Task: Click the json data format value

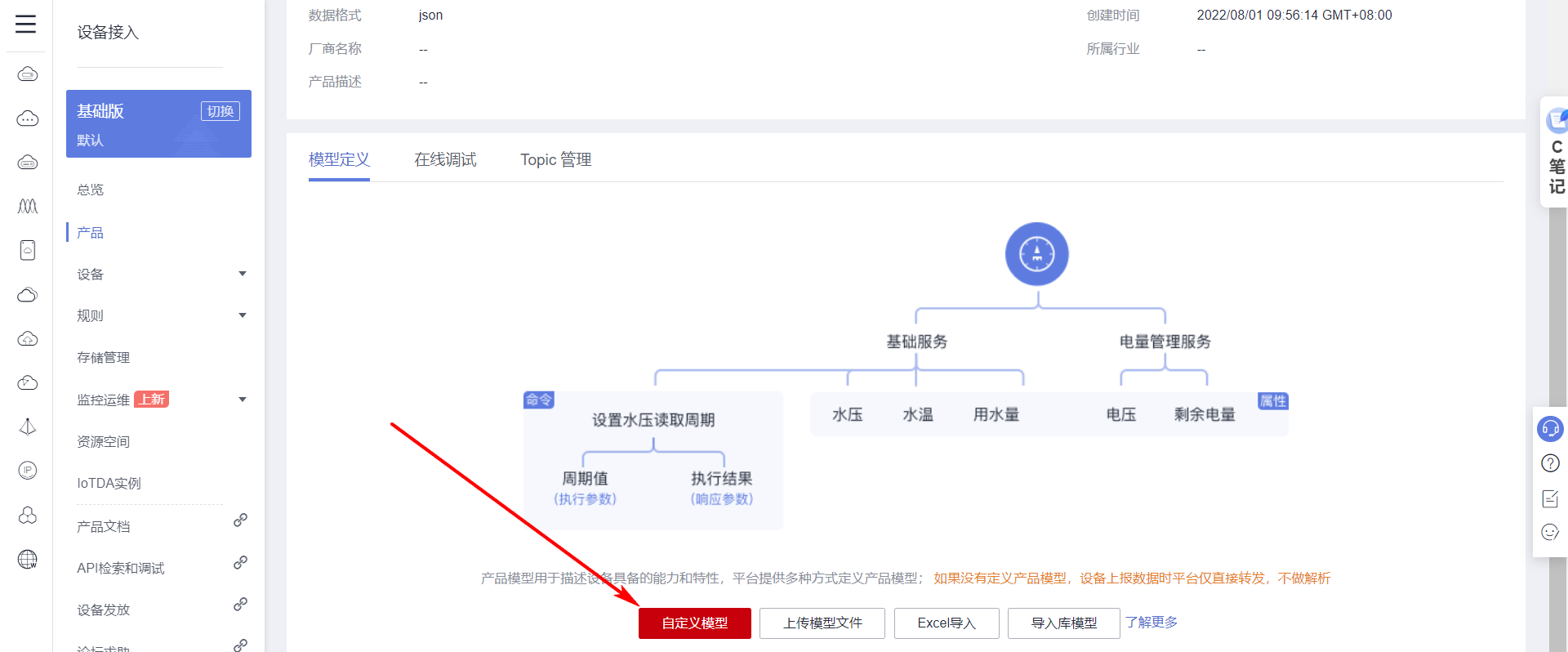Action: [430, 16]
